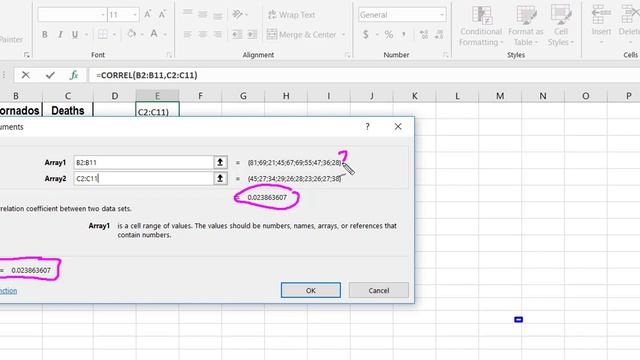Click the Borders icon in Font group
The height and width of the screenshot is (360, 640).
103,34
